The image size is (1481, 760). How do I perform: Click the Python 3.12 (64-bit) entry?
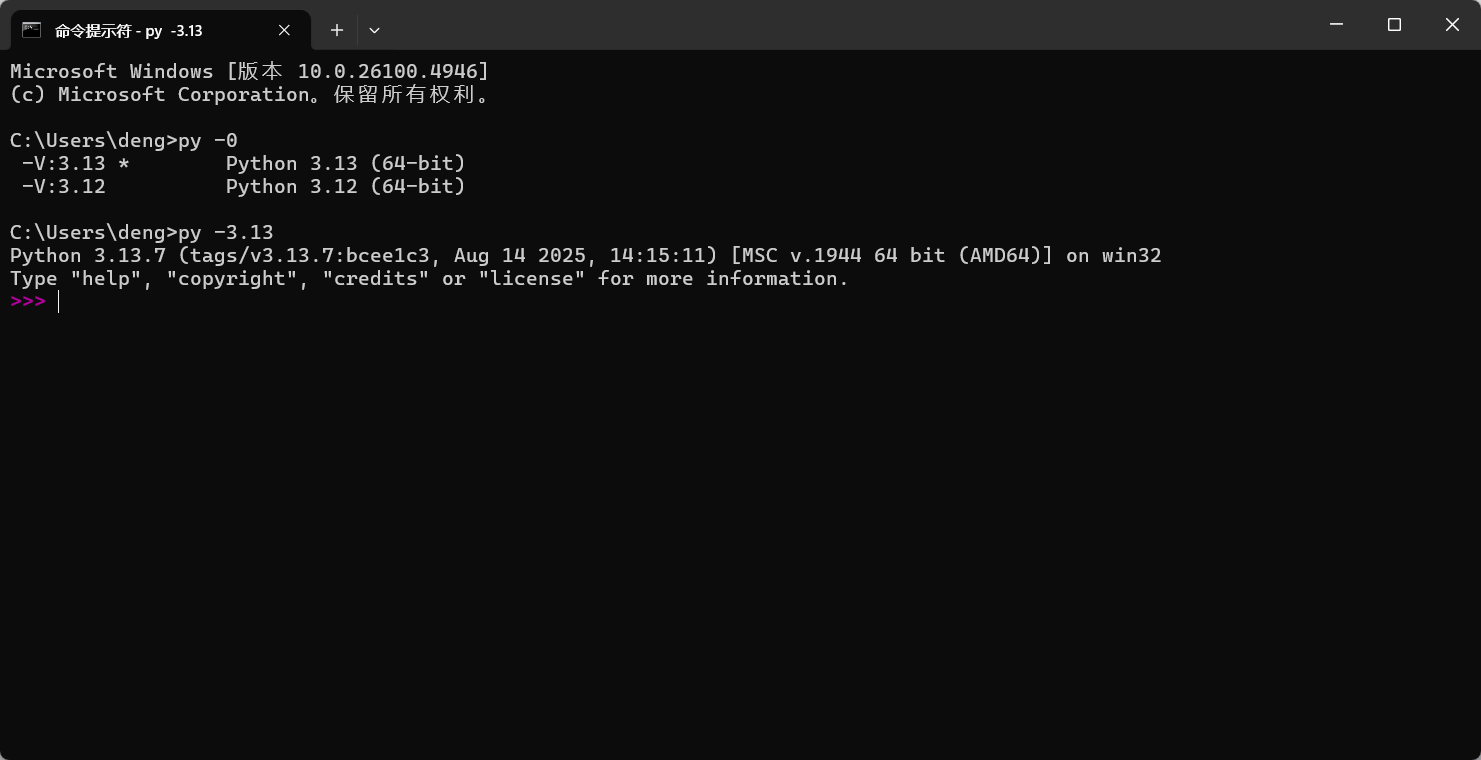click(x=346, y=186)
